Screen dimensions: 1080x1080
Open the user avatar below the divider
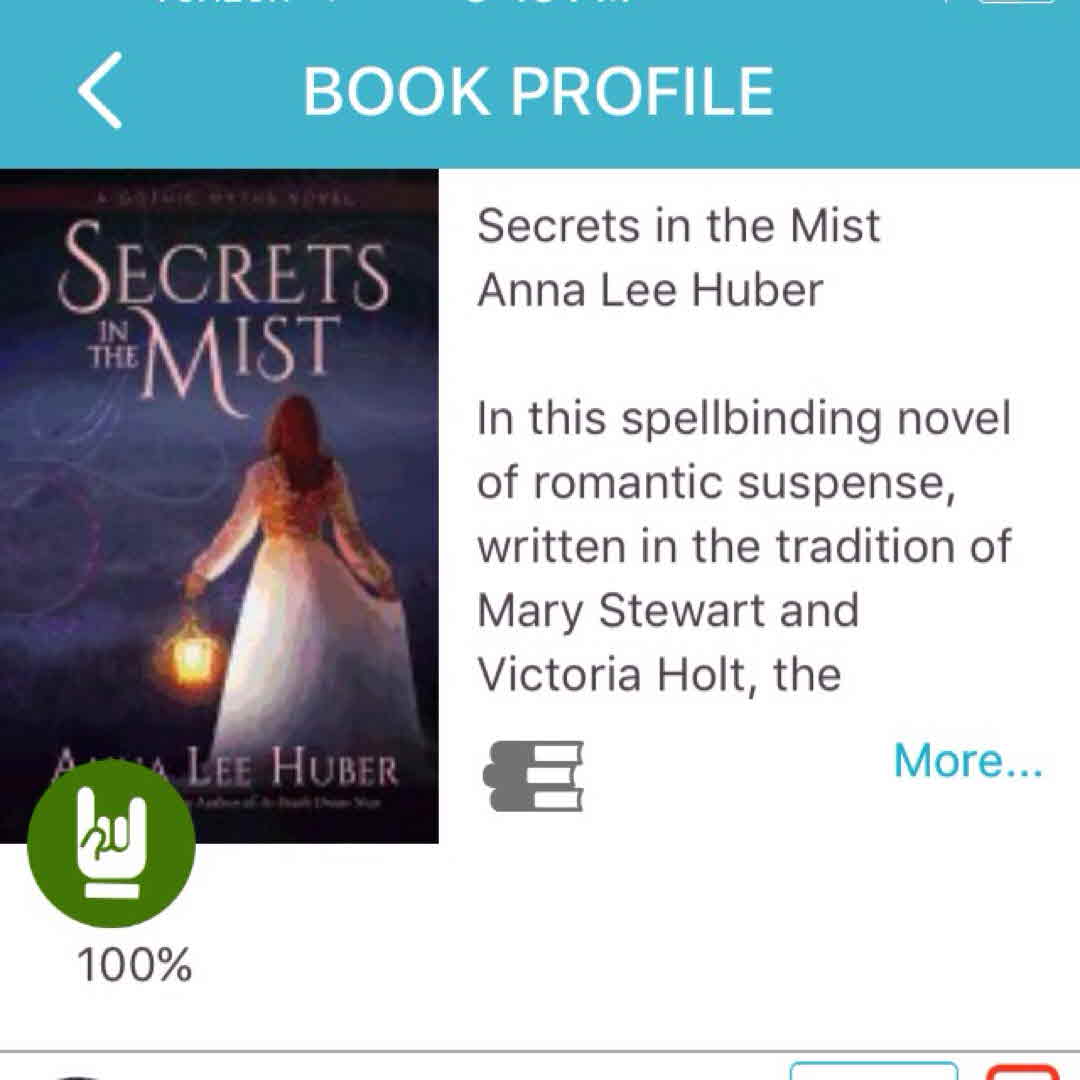(79, 1076)
